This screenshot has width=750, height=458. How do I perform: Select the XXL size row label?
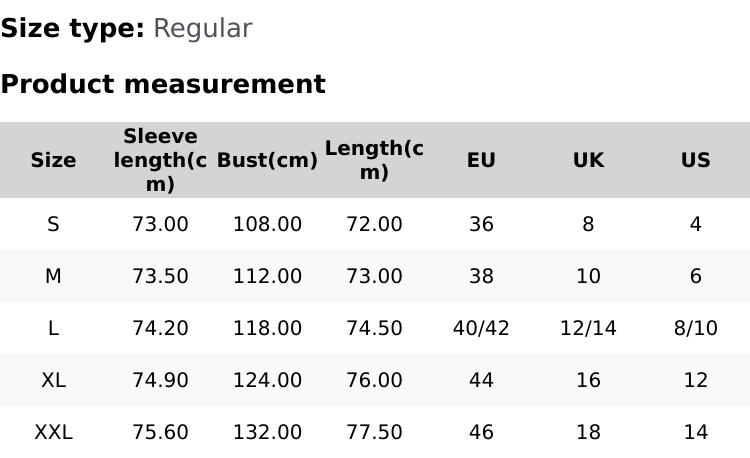point(53,432)
